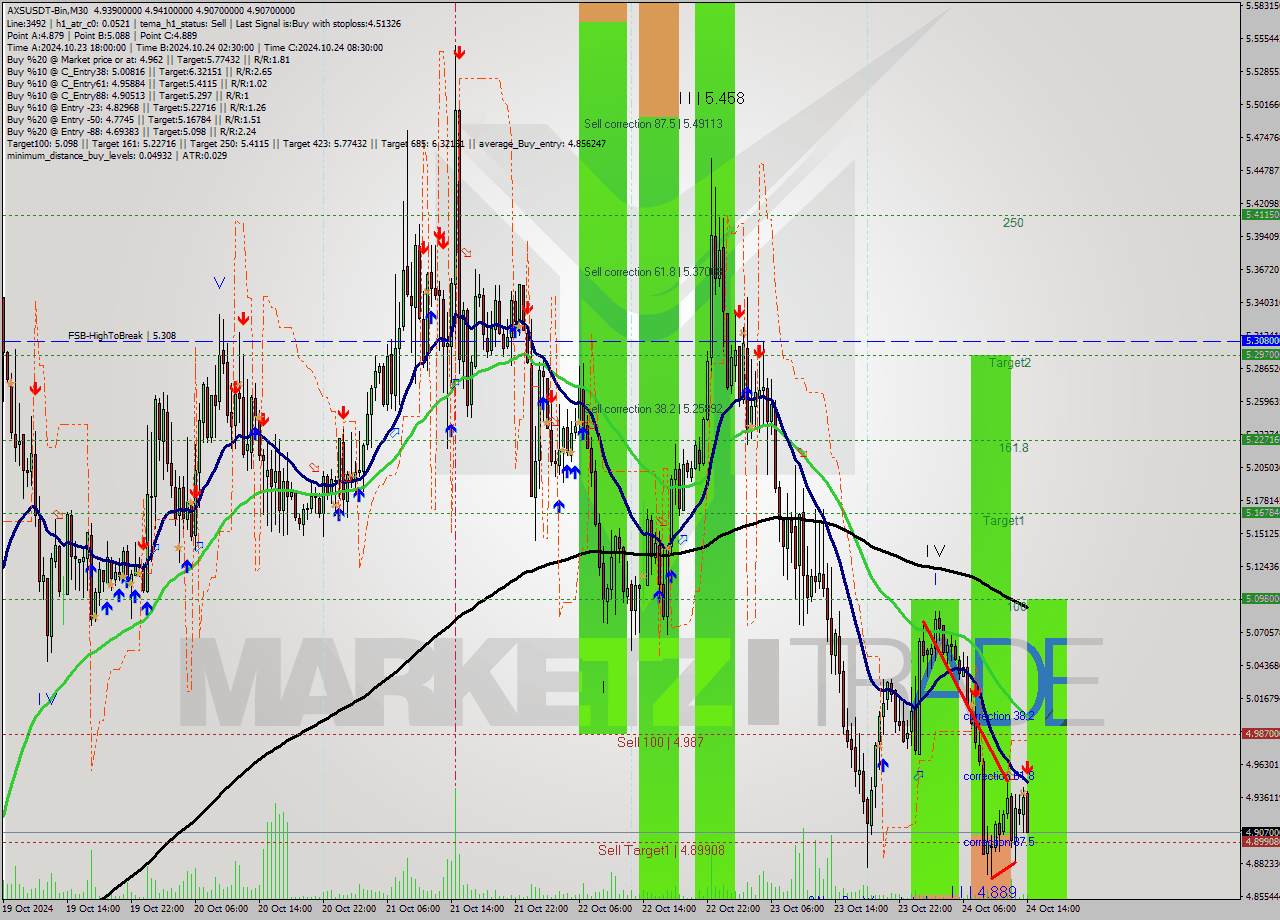Click the '21 Oct 14:00' time axis label
The image size is (1280, 920).
tap(477, 909)
